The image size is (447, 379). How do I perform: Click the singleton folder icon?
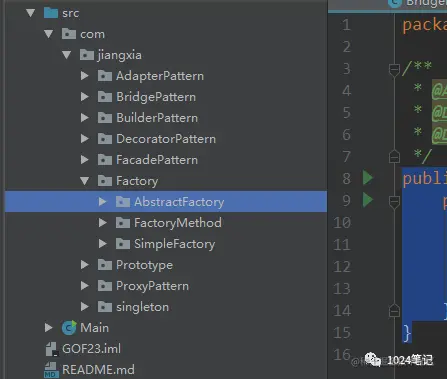click(105, 307)
